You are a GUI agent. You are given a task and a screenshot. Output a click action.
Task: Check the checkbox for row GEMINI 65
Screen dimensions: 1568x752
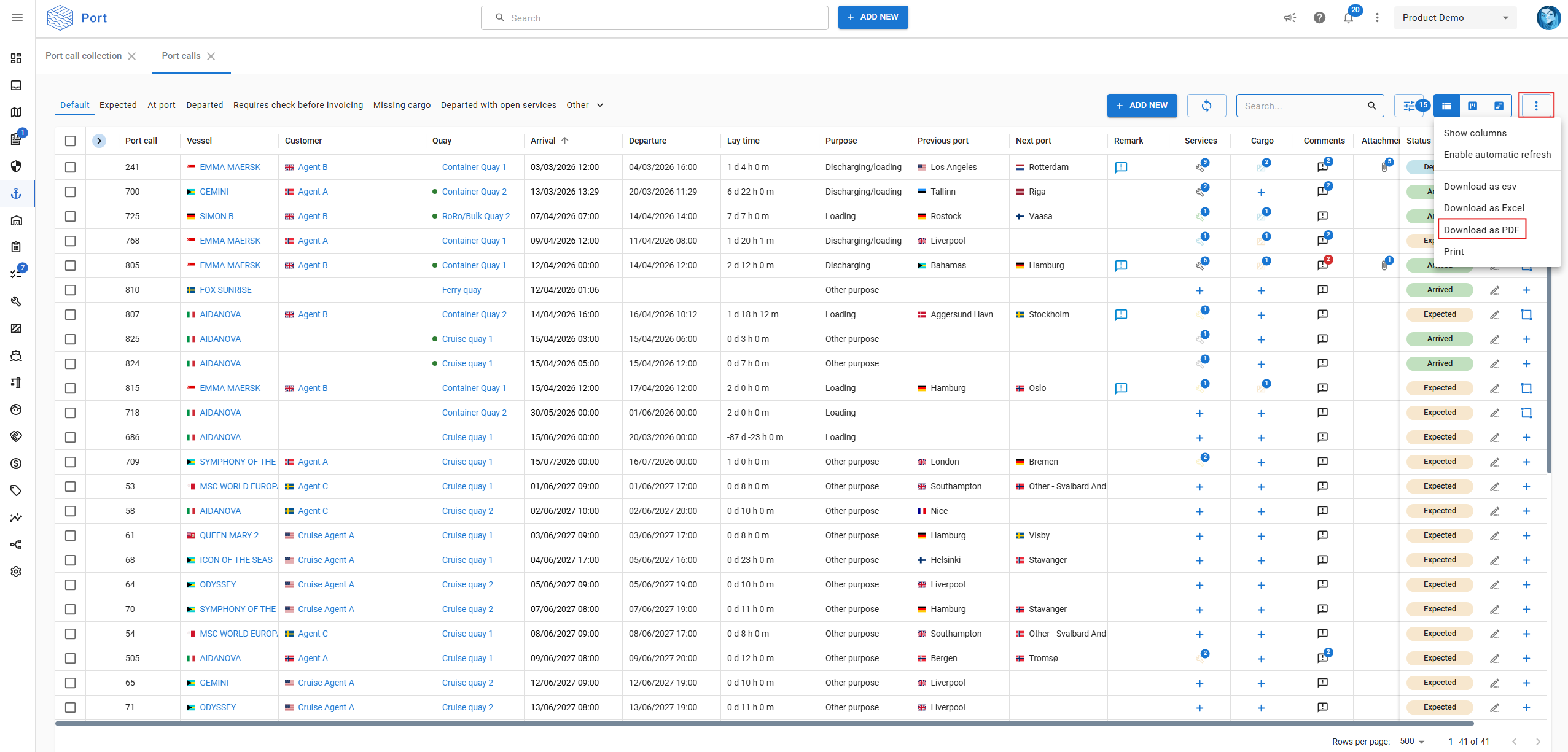[x=71, y=683]
